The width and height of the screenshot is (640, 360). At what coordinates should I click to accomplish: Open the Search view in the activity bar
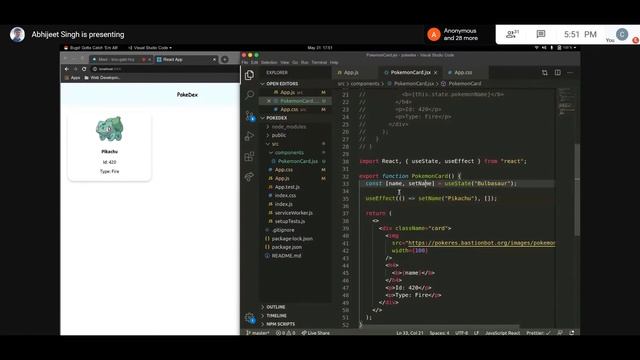(249, 95)
